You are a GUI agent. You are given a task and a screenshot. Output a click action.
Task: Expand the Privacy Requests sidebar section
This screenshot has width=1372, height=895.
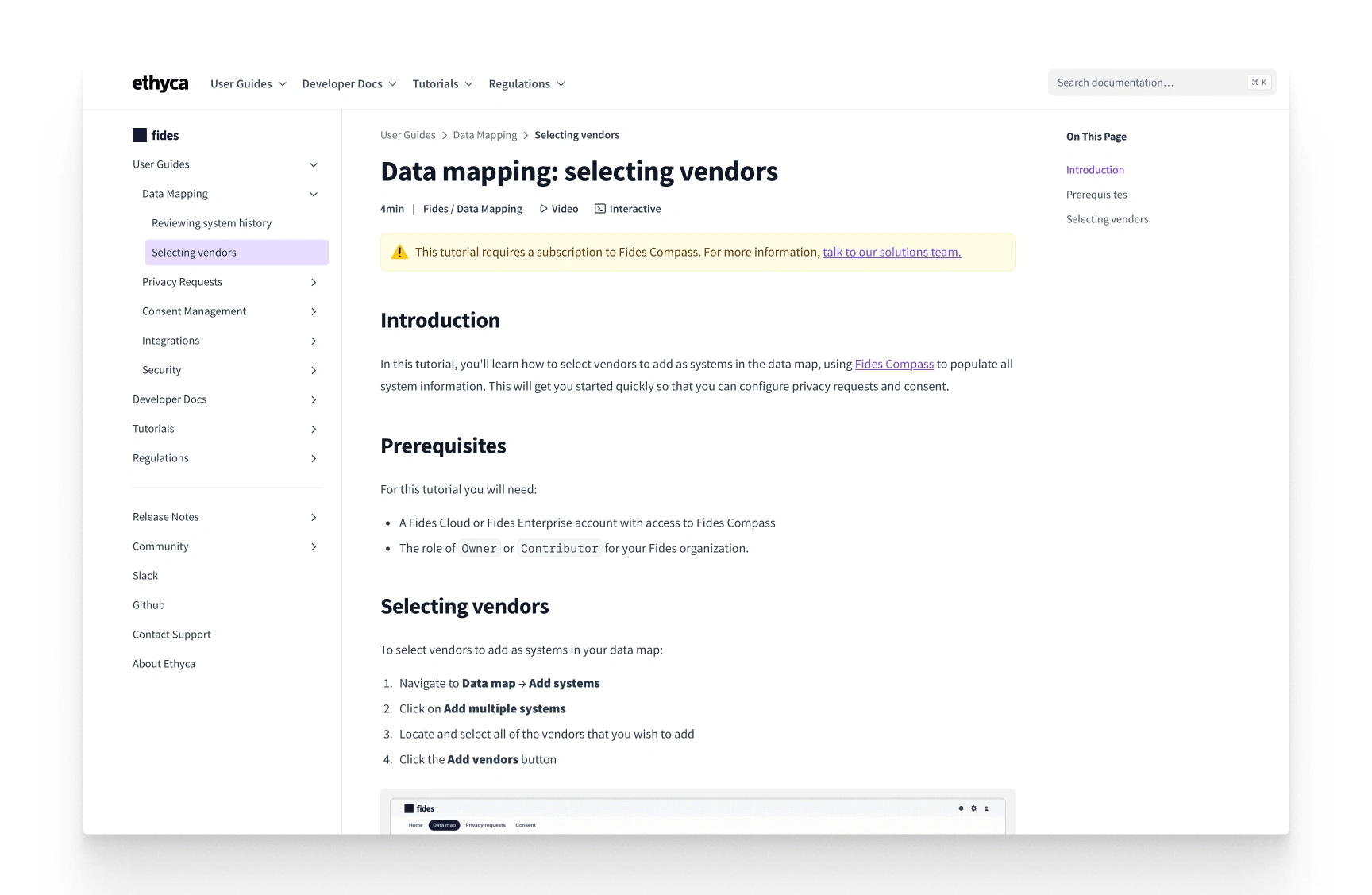pos(314,283)
